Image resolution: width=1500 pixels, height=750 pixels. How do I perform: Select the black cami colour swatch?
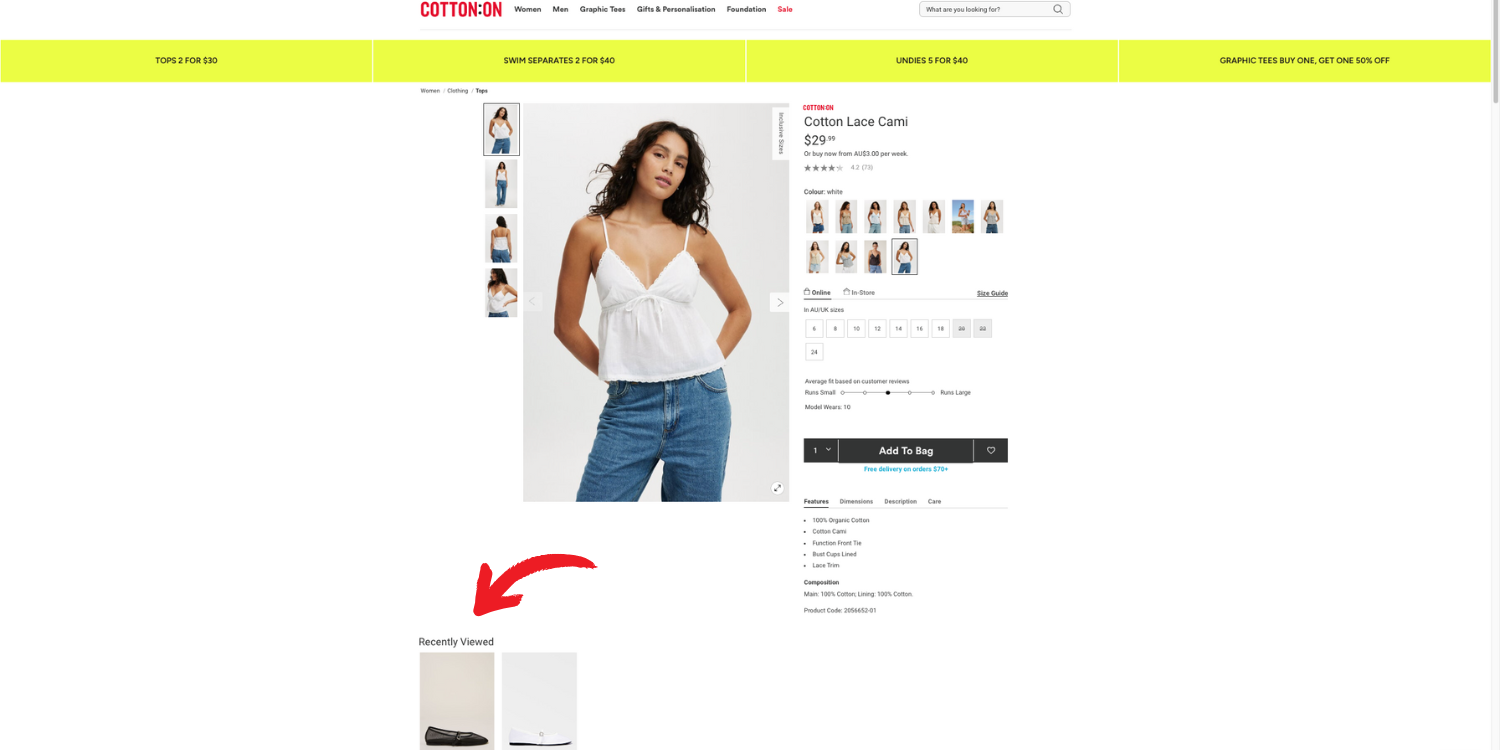pyautogui.click(x=876, y=257)
